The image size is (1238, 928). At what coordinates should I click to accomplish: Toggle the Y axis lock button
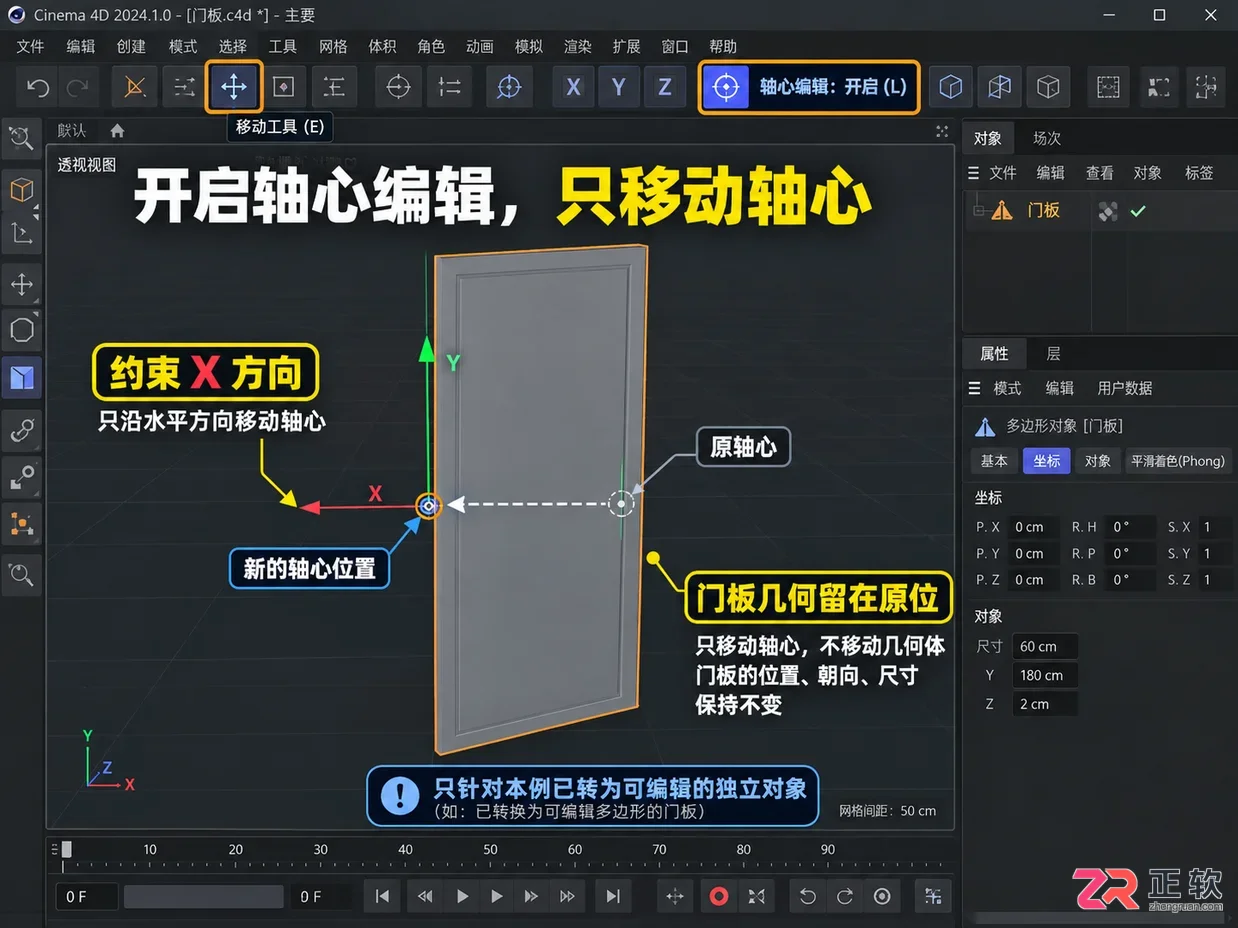point(619,87)
